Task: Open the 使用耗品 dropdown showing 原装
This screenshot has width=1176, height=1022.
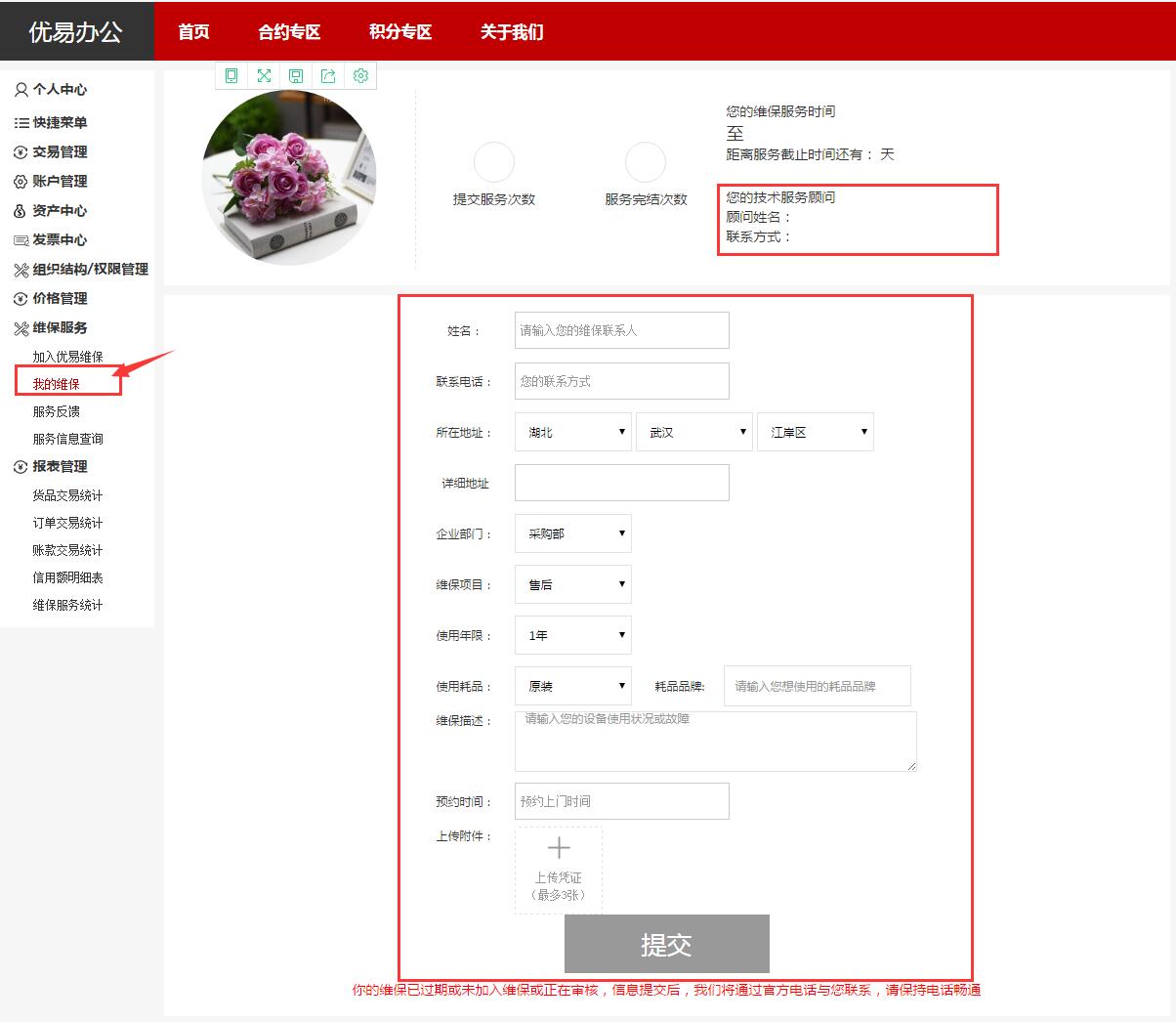Action: [572, 686]
